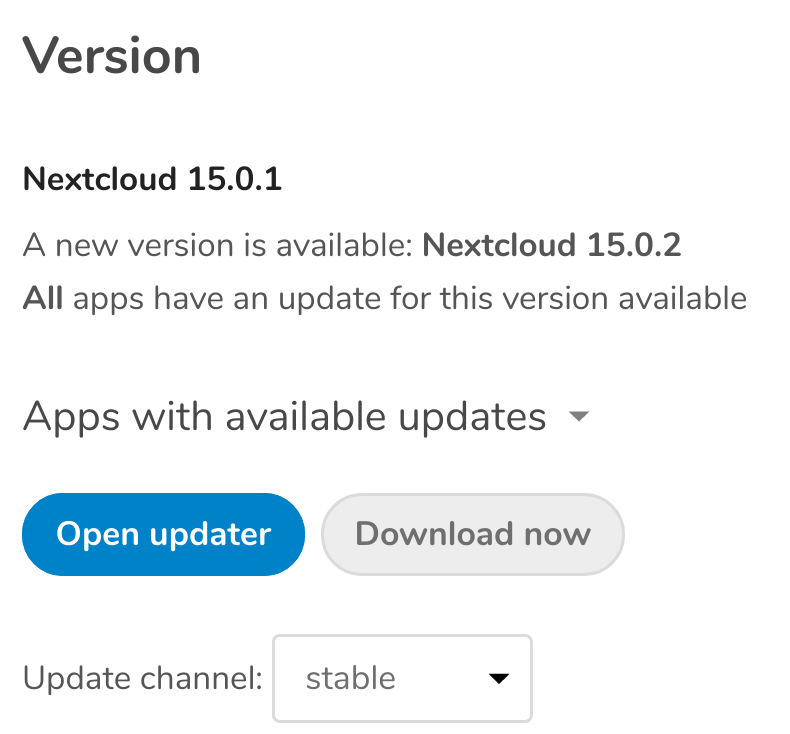Click the bold Nextcloud 15.0.2 version text
This screenshot has height=734, width=790.
coord(552,246)
